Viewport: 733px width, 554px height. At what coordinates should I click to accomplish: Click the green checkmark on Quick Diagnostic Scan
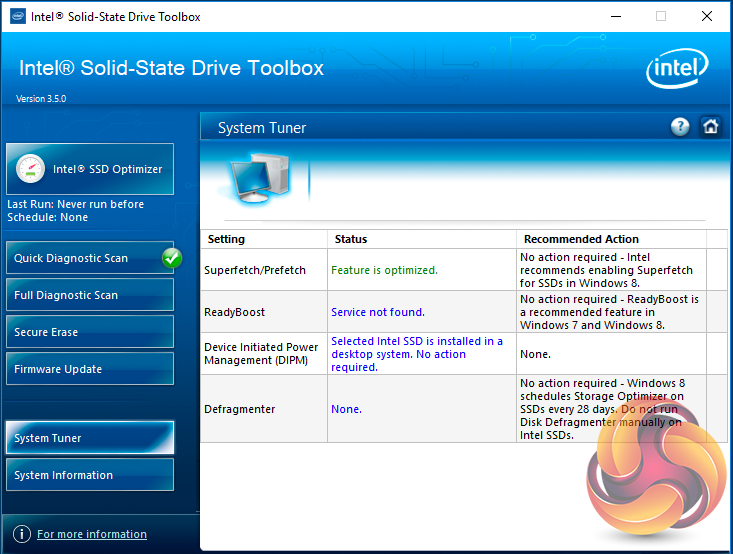click(x=171, y=258)
